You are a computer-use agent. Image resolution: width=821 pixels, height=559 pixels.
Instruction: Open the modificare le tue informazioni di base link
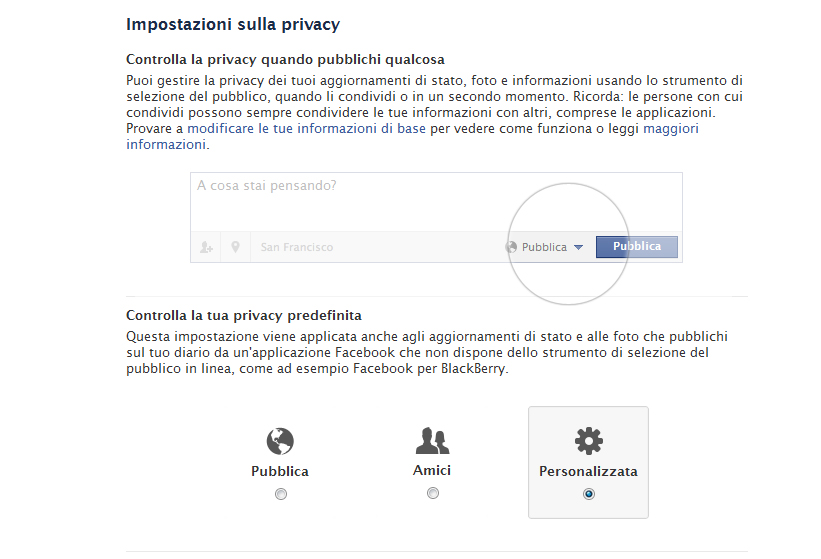[x=306, y=129]
